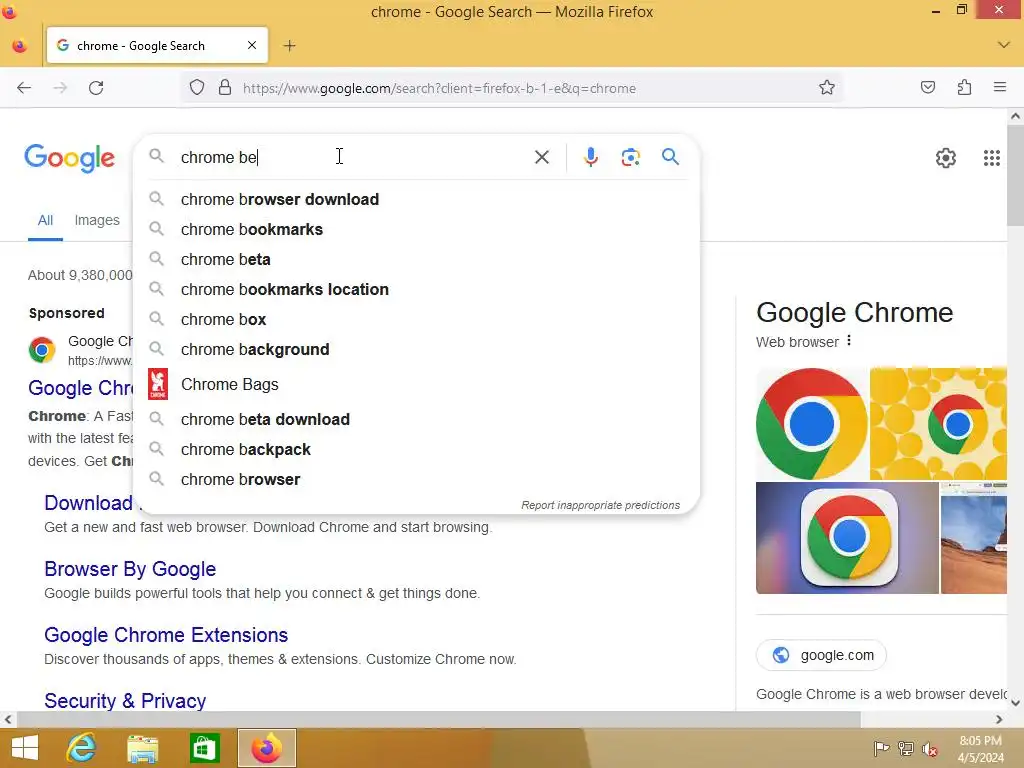Screen dimensions: 1024x768
Task: Click the search field containing chrome be
Action: point(353,157)
